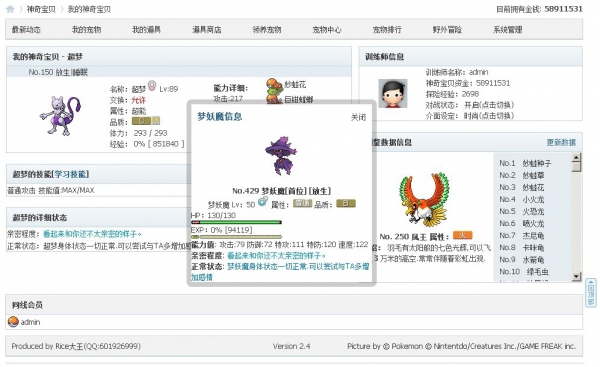The width and height of the screenshot is (600, 367).
Task: Click the Mismagius sprite in popup
Action: pyautogui.click(x=281, y=155)
